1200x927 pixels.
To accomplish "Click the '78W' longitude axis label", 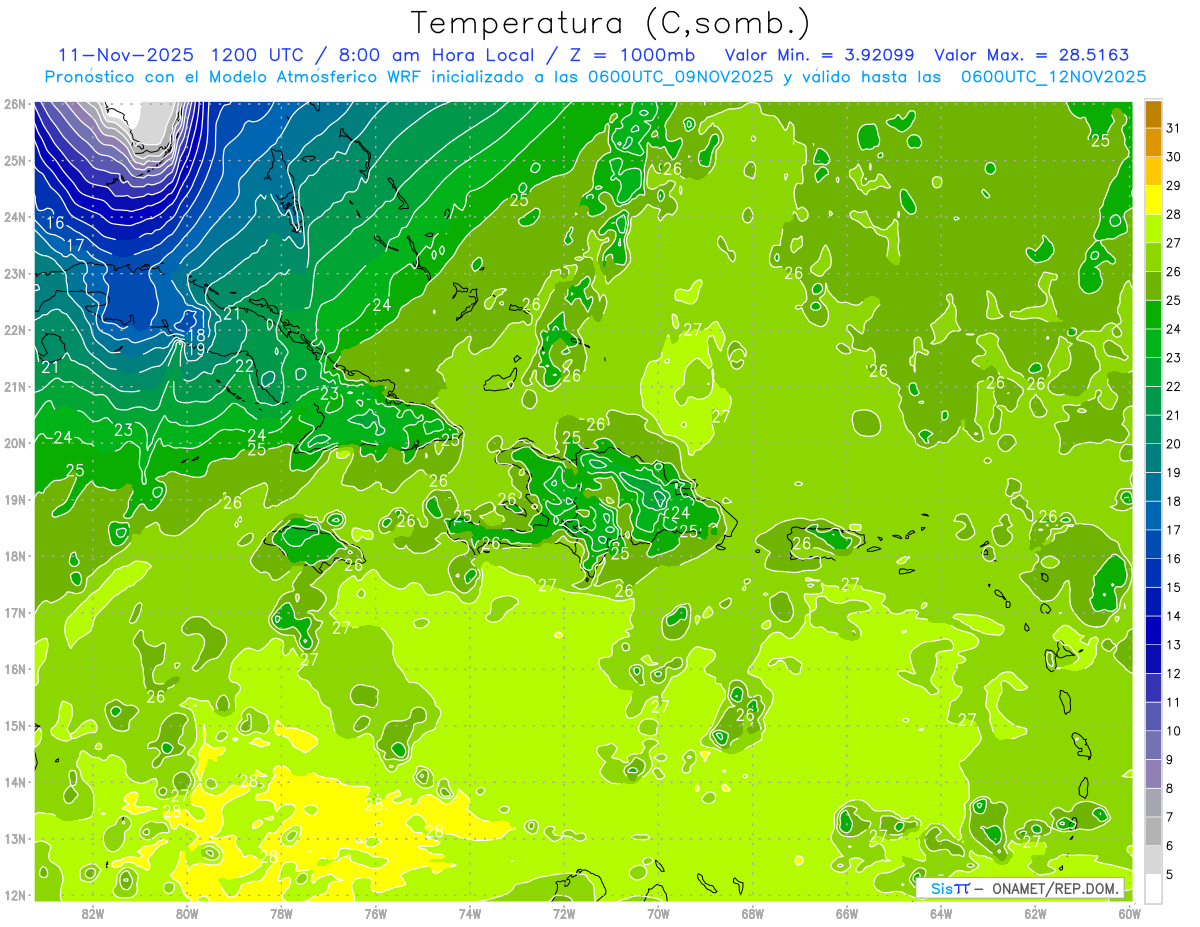I will coord(281,912).
